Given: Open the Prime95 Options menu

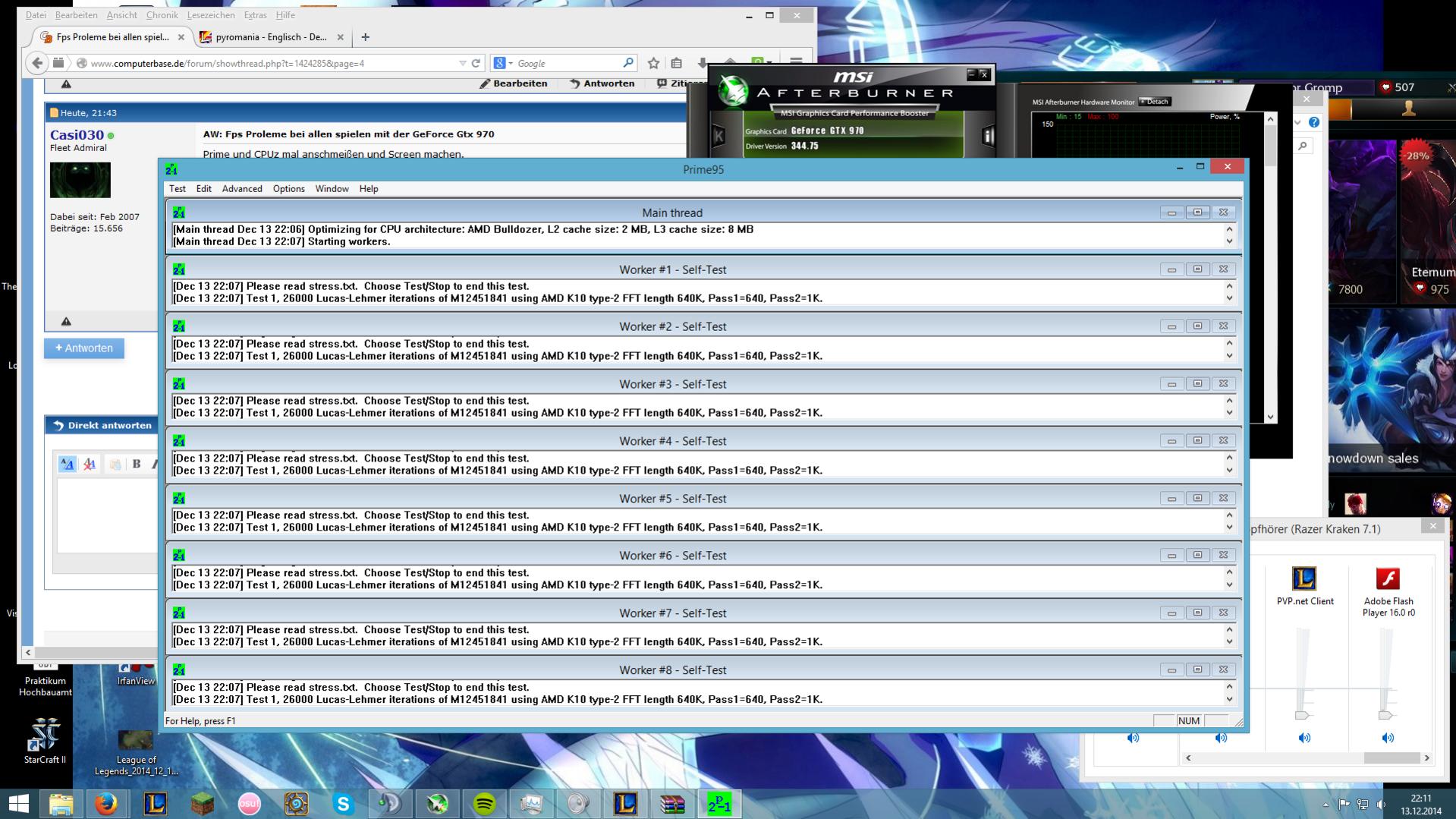Looking at the screenshot, I should [289, 188].
